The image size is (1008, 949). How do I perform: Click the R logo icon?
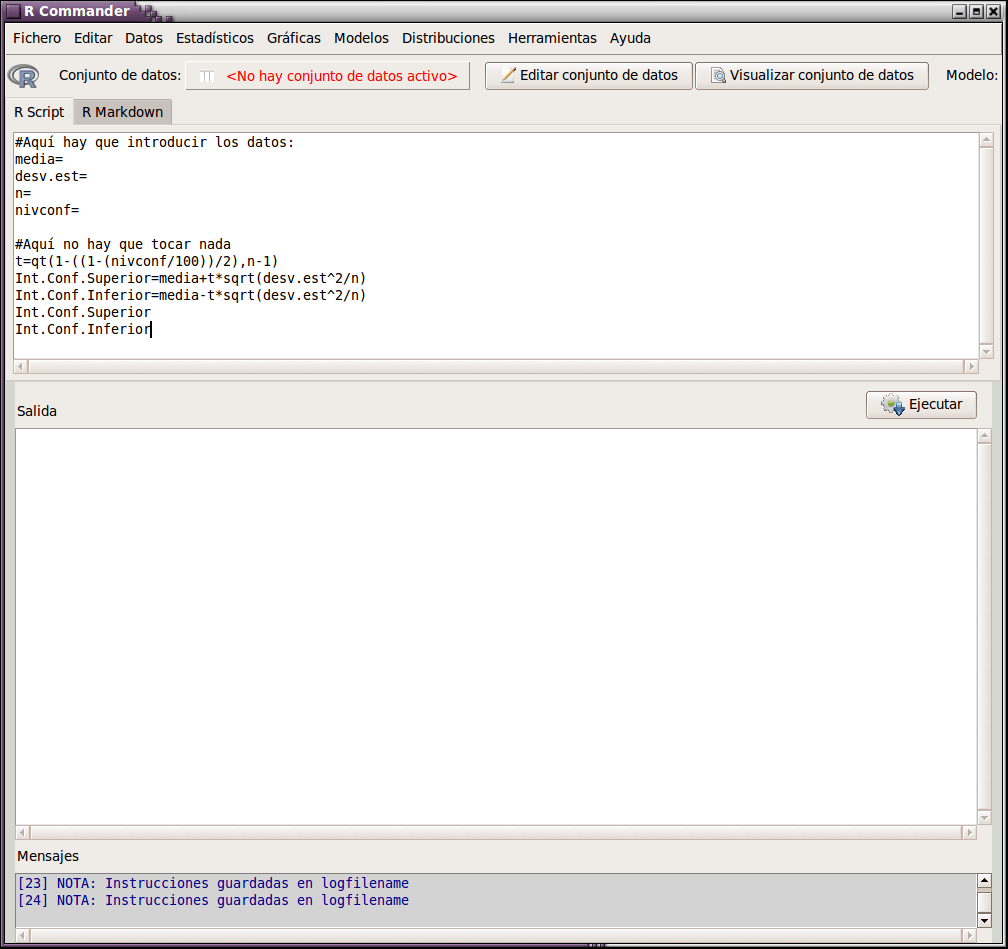click(x=23, y=76)
